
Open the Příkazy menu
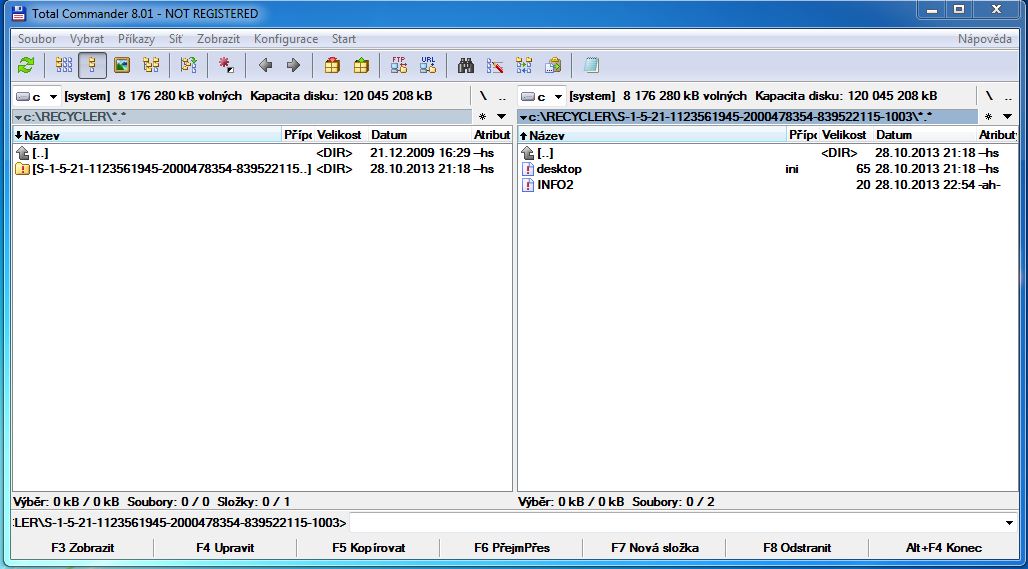[136, 39]
